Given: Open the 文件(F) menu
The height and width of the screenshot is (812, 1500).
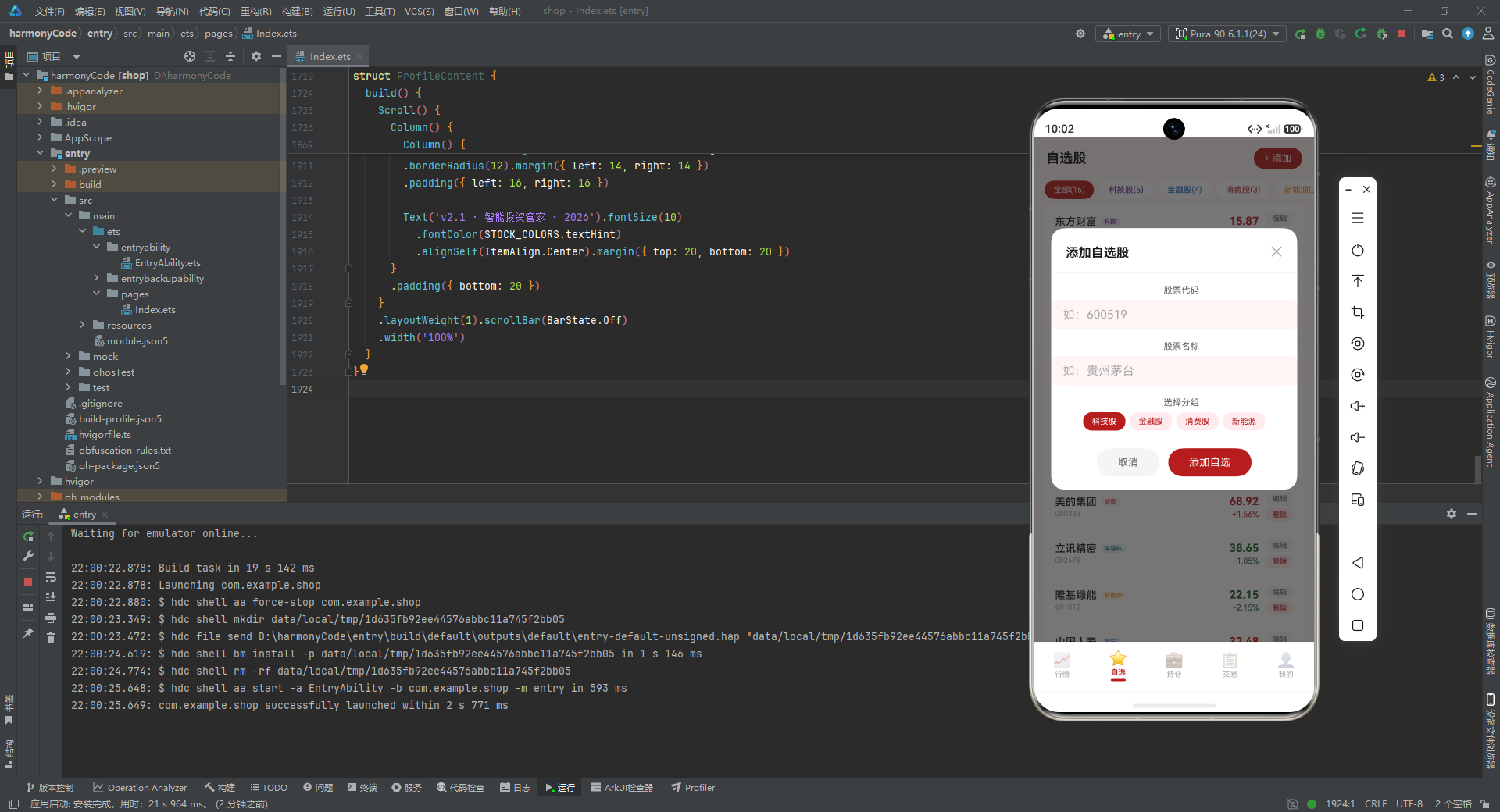Looking at the screenshot, I should point(49,11).
